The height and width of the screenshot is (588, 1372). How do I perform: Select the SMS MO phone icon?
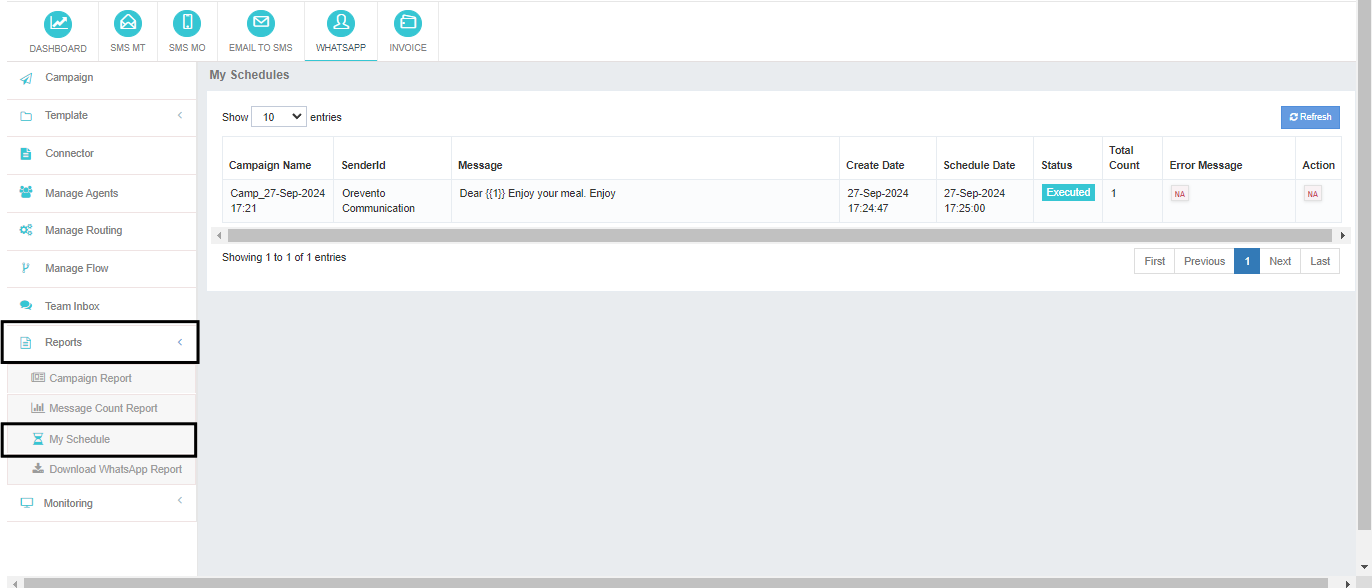pyautogui.click(x=187, y=23)
